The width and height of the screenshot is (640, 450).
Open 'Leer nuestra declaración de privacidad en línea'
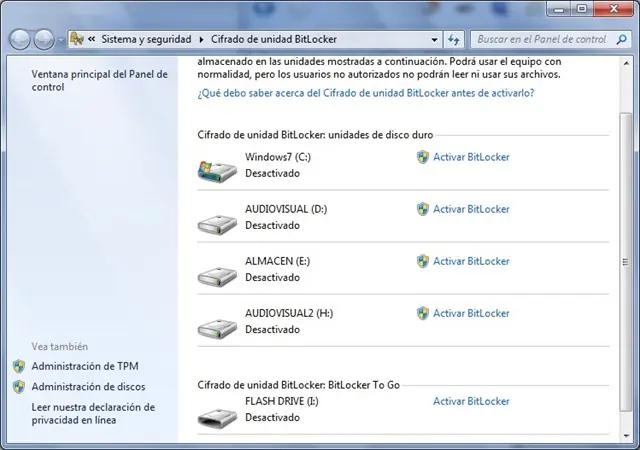pyautogui.click(x=93, y=414)
